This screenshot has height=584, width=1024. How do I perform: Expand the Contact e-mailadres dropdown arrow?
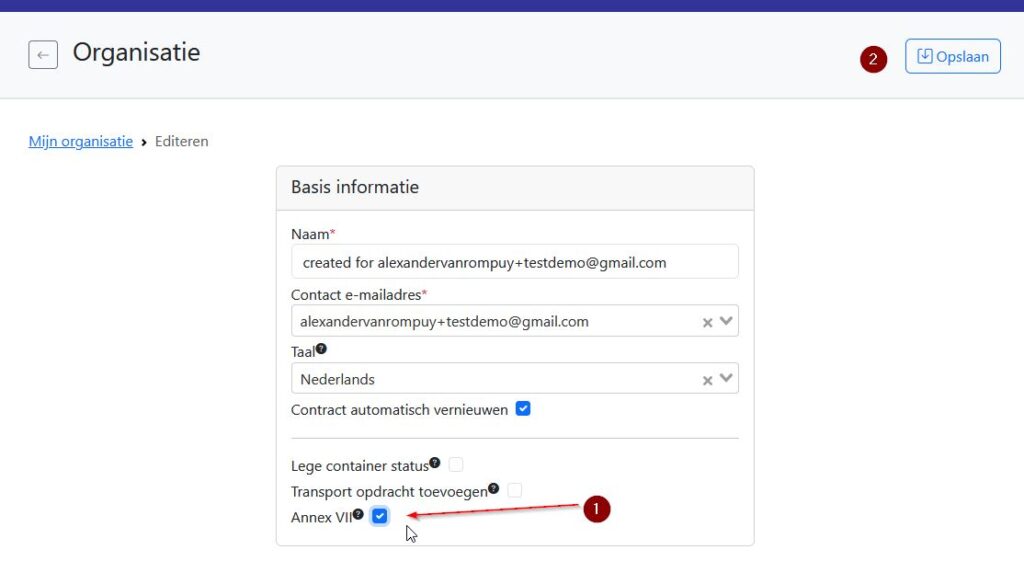click(727, 321)
